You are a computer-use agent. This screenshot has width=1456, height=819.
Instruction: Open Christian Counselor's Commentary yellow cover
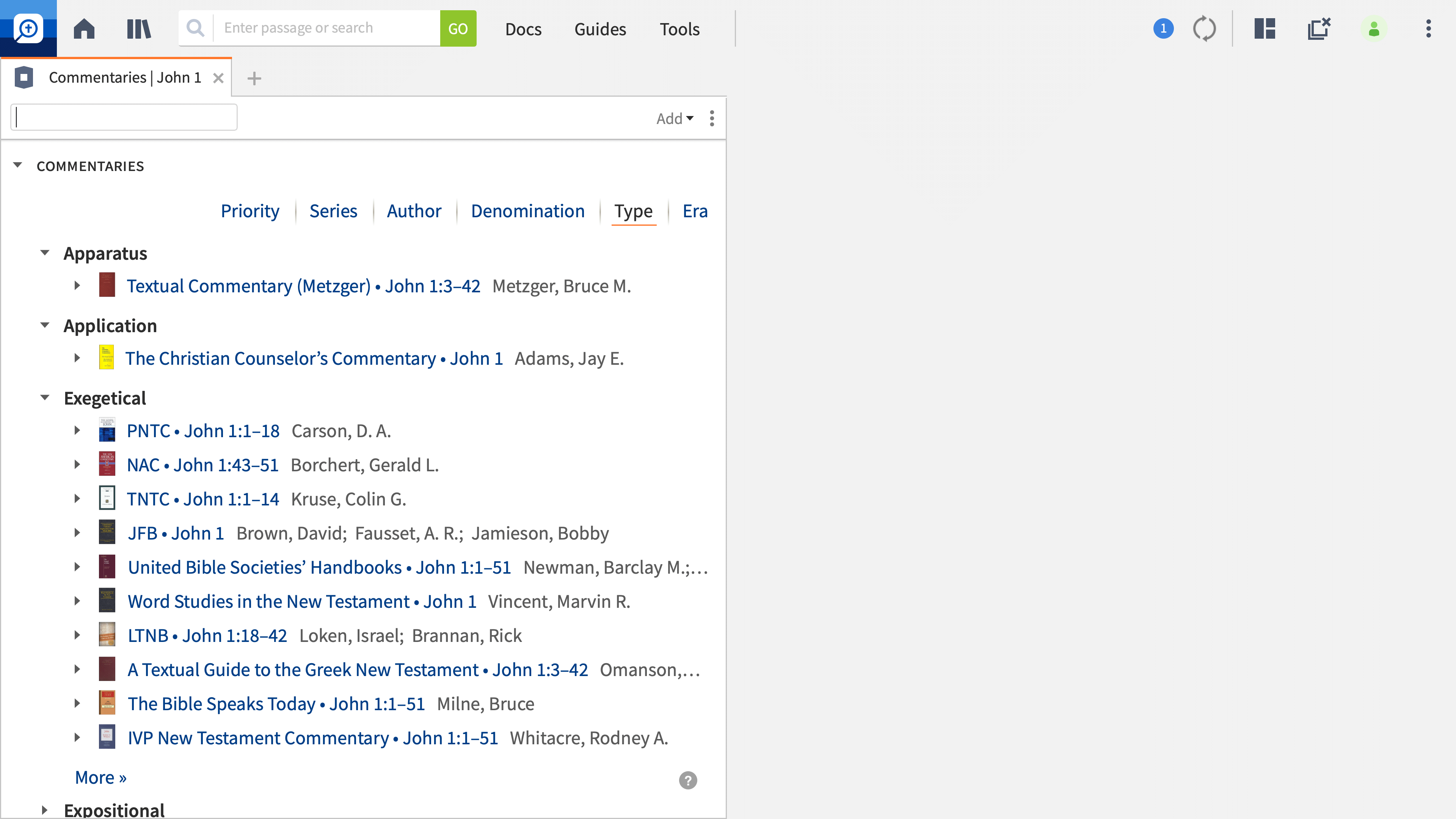click(106, 357)
